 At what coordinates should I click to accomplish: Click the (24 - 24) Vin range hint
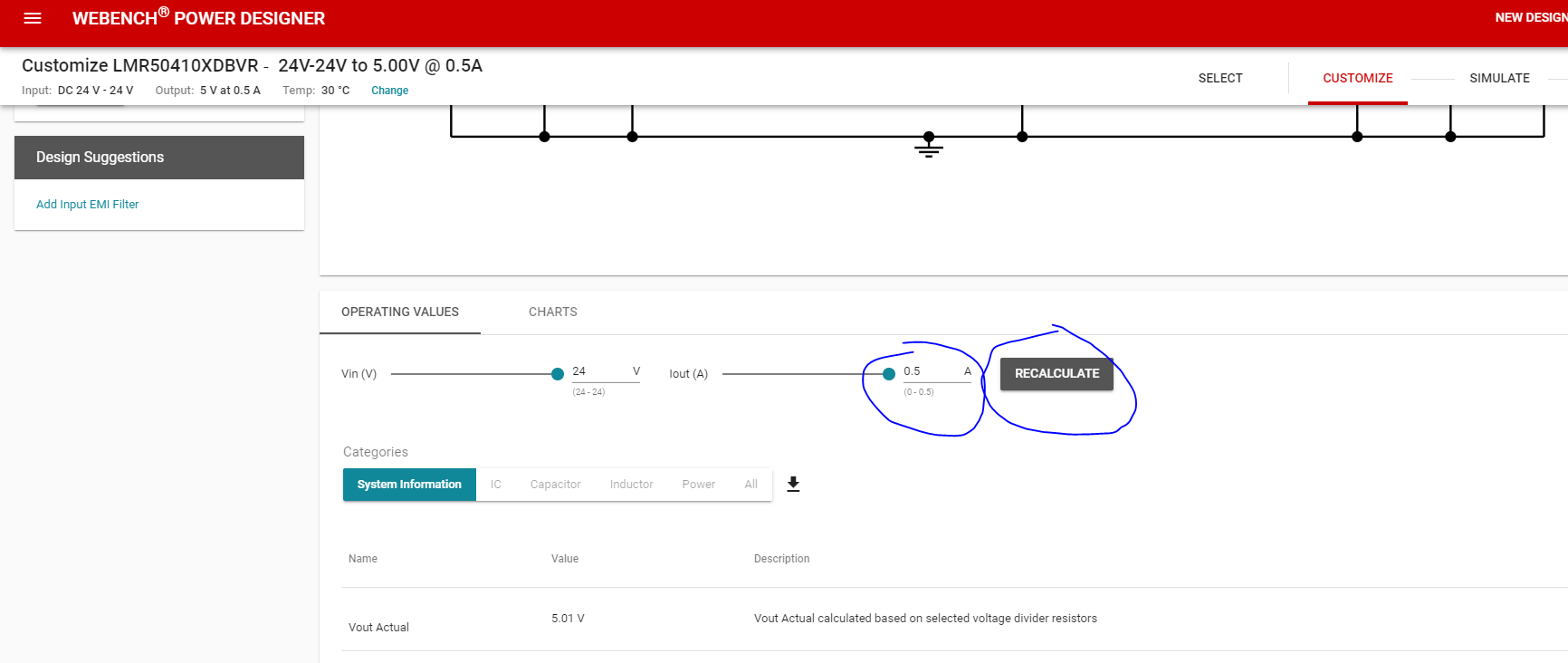pos(588,392)
